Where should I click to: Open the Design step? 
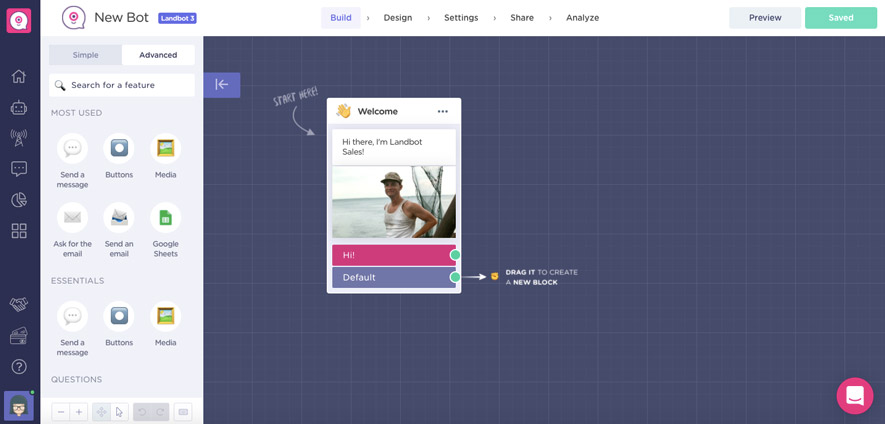coord(398,18)
